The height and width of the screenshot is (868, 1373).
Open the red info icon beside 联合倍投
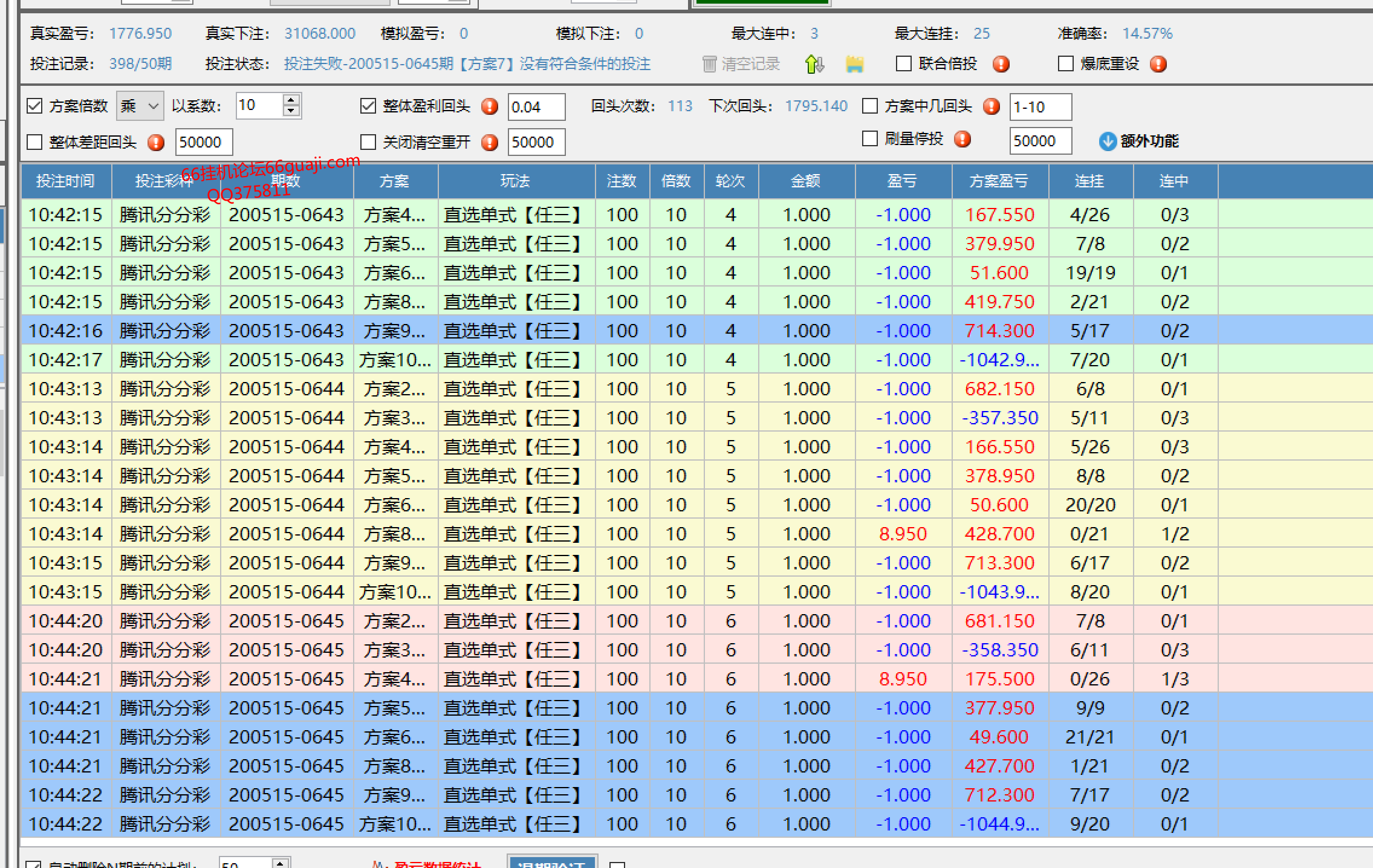point(1001,64)
